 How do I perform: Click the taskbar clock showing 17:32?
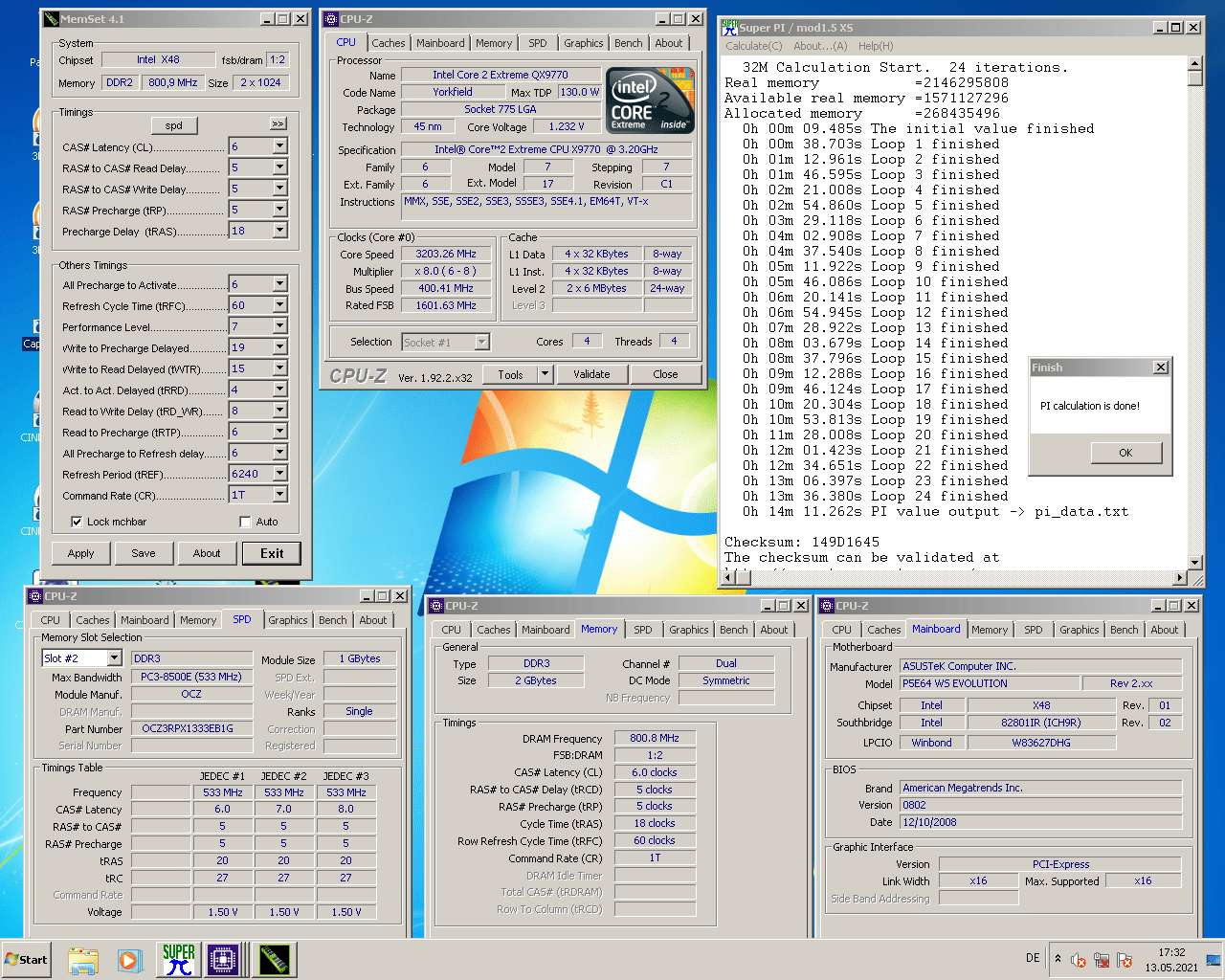pyautogui.click(x=1171, y=960)
